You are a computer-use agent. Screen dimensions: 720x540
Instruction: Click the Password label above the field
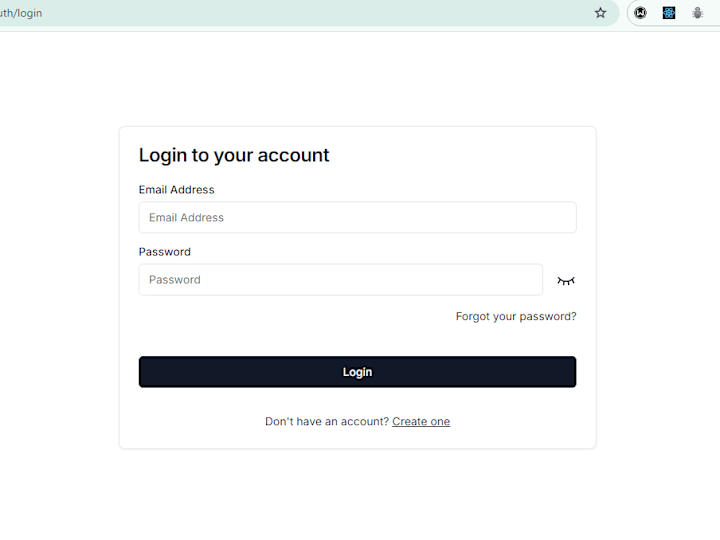[x=164, y=252]
